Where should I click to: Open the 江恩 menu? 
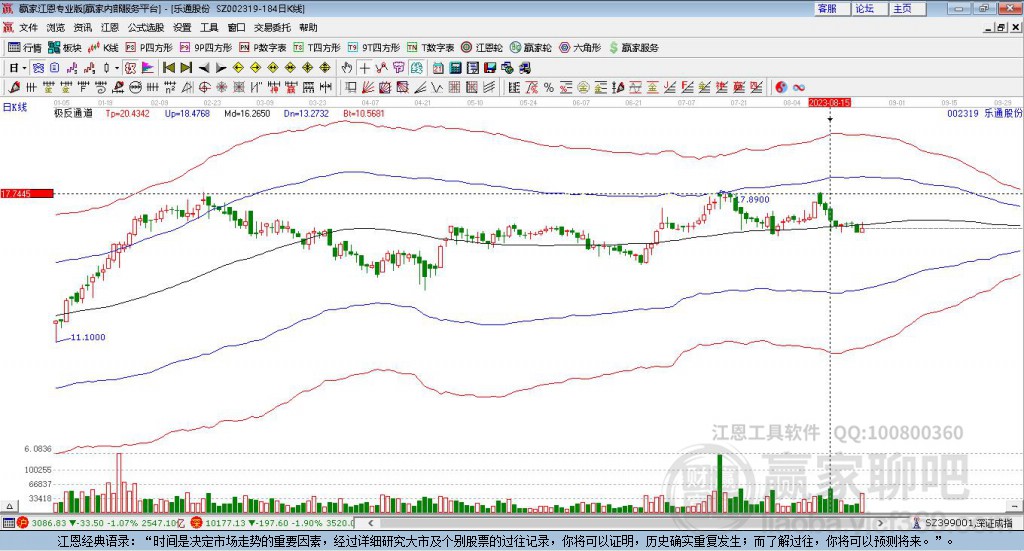point(109,28)
